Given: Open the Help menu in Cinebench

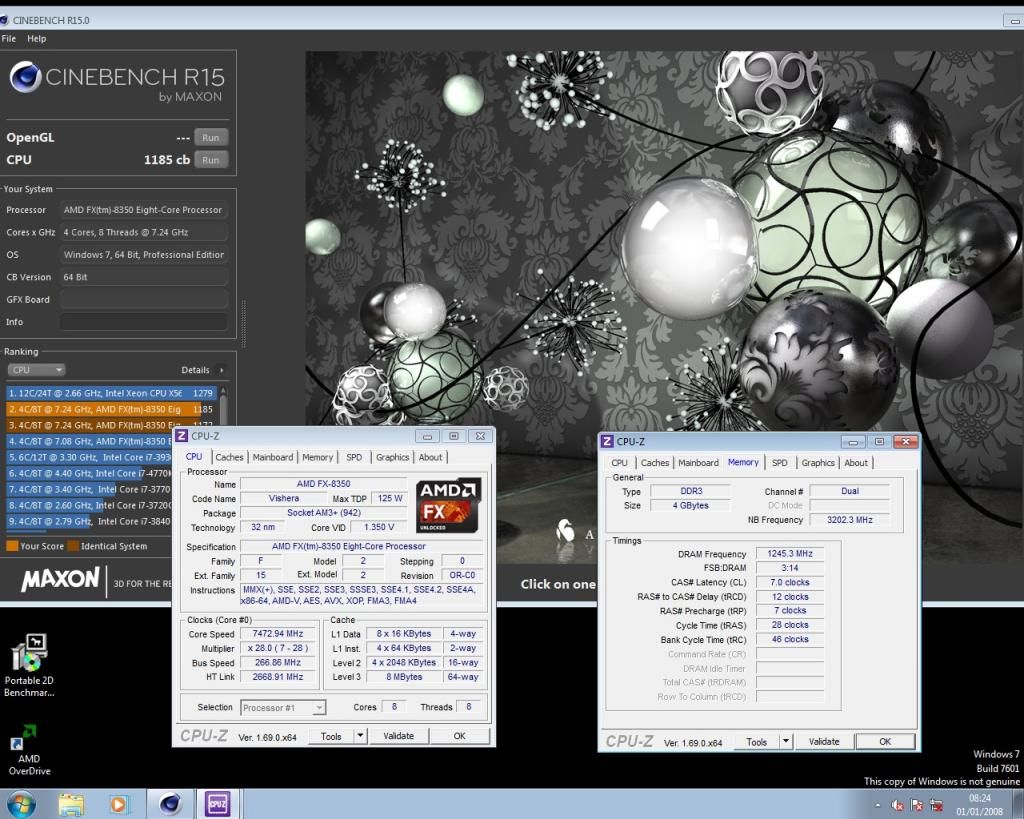Looking at the screenshot, I should pyautogui.click(x=37, y=38).
